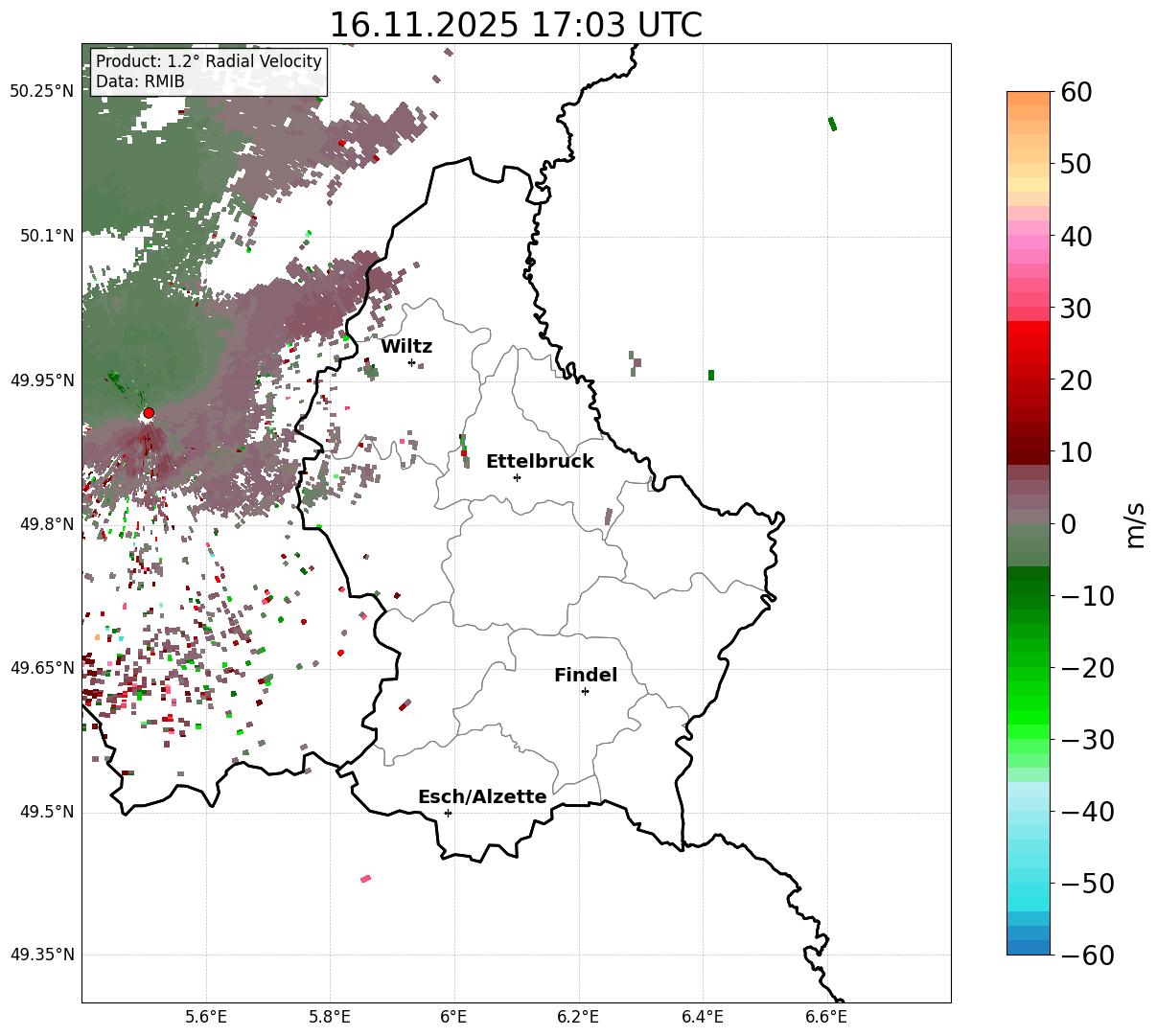Click longitude label 6°E

coord(454,1017)
